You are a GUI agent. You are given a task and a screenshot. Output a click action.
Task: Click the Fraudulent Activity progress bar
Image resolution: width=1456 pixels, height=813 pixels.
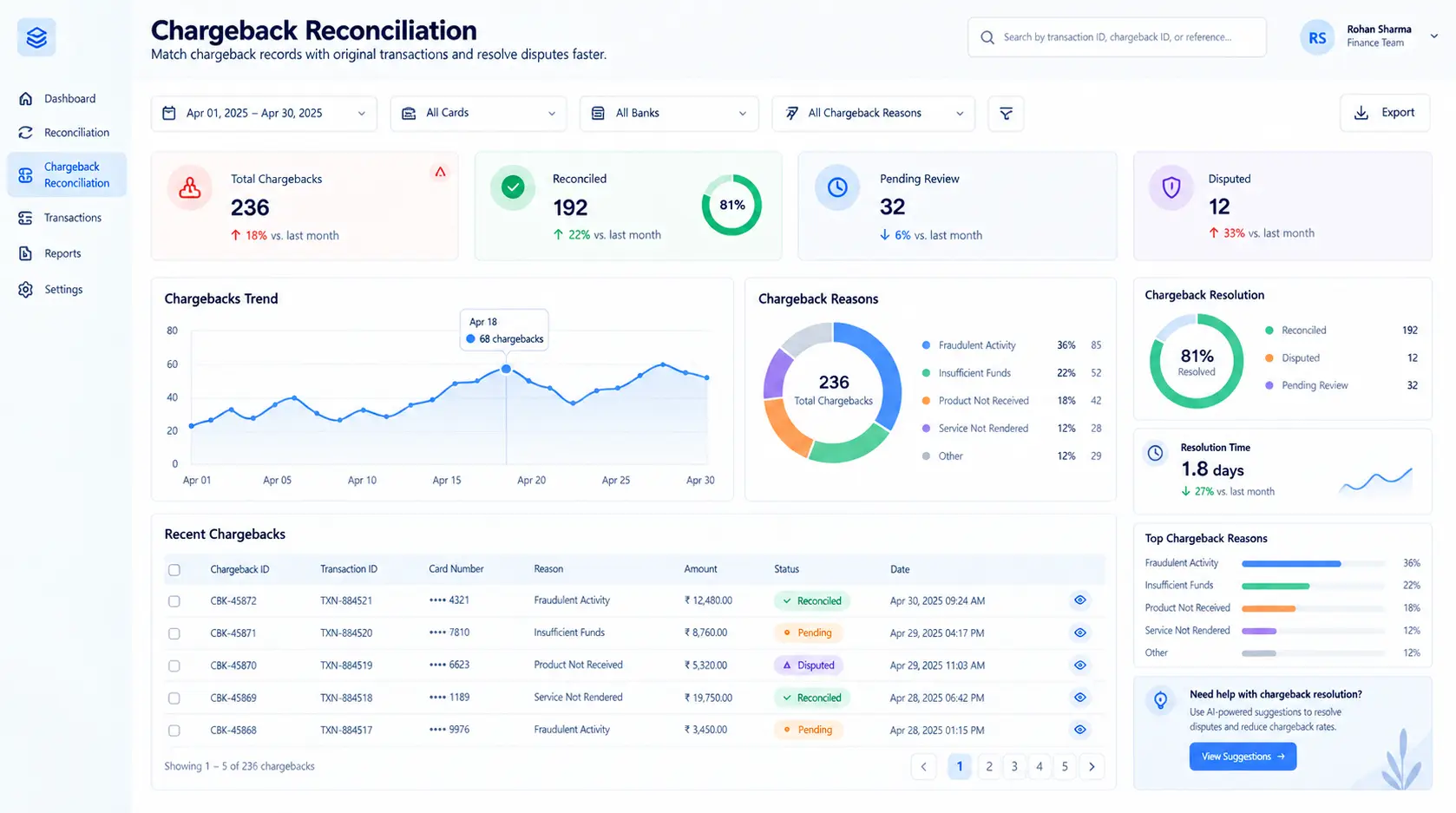(x=1313, y=563)
